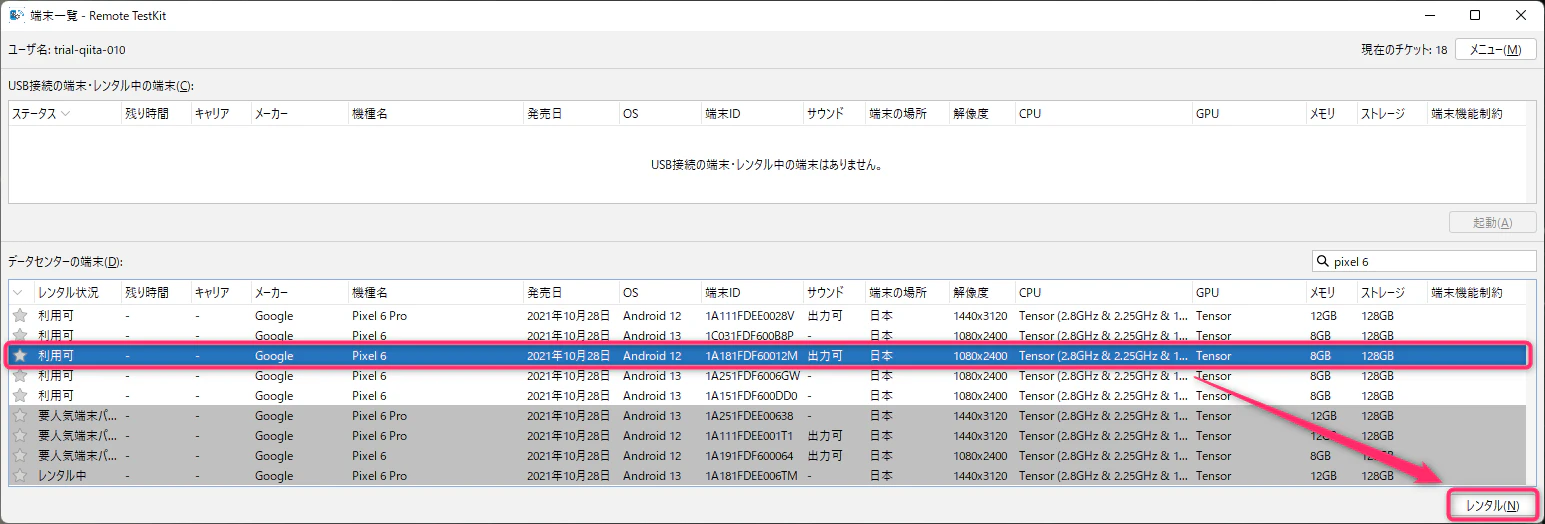Image resolution: width=1545 pixels, height=524 pixels.
Task: Sort datacenter list by メモリ header
Action: click(x=1331, y=293)
